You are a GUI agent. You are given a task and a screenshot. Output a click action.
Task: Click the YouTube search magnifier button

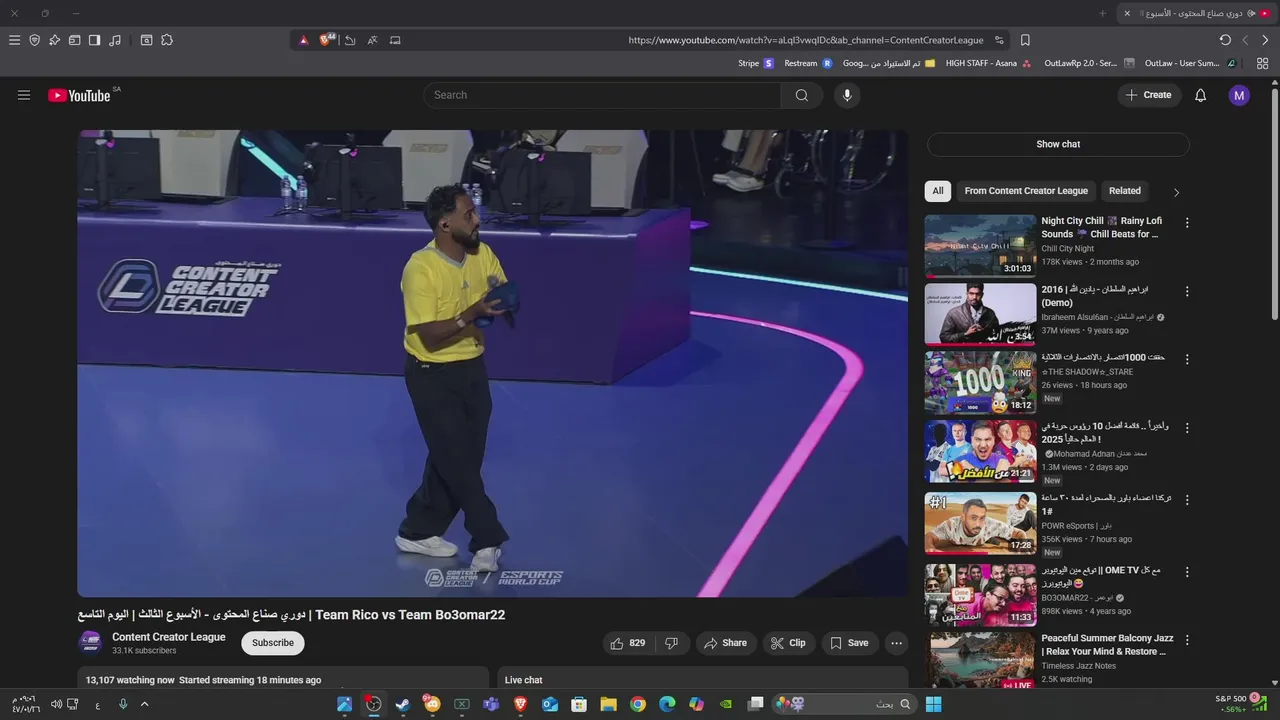point(801,95)
